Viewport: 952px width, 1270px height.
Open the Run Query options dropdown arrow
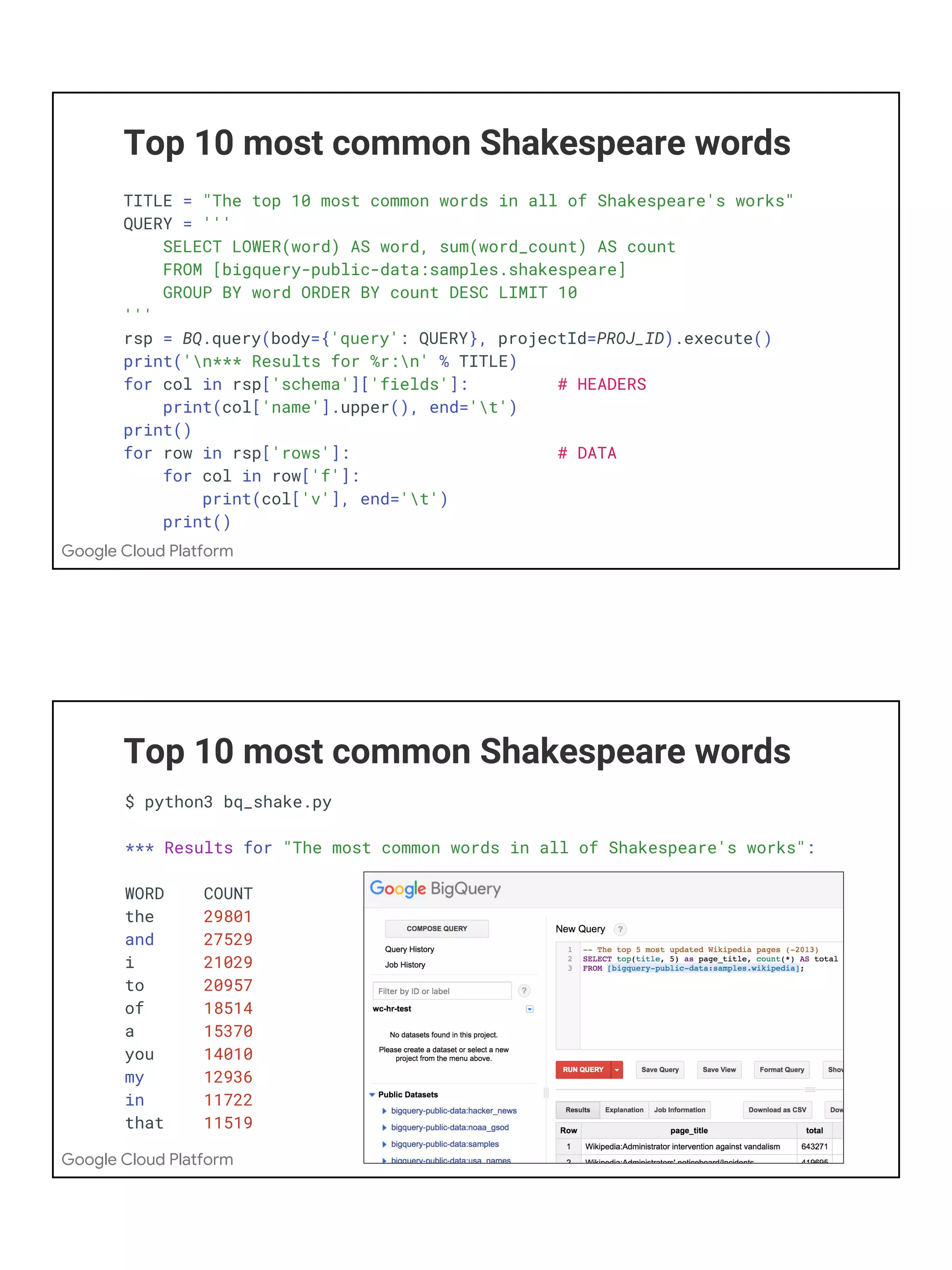coord(617,1070)
